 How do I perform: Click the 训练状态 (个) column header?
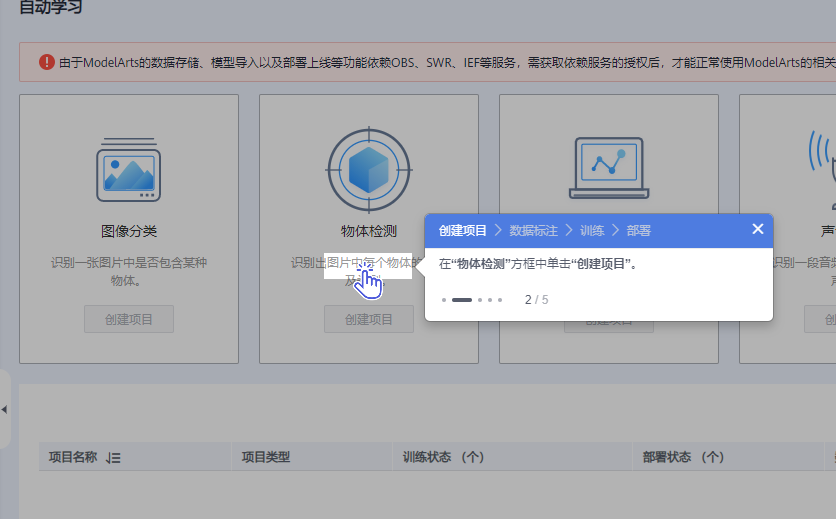pyautogui.click(x=444, y=457)
